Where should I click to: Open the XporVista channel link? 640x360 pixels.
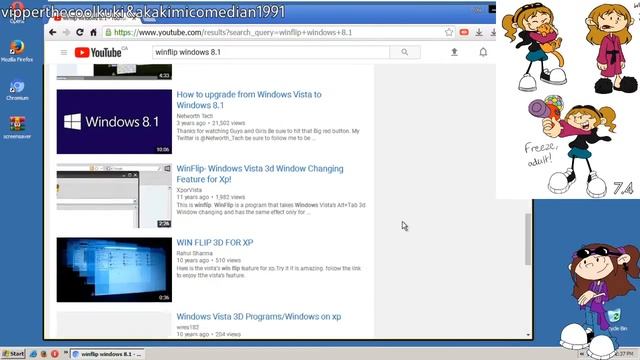189,190
